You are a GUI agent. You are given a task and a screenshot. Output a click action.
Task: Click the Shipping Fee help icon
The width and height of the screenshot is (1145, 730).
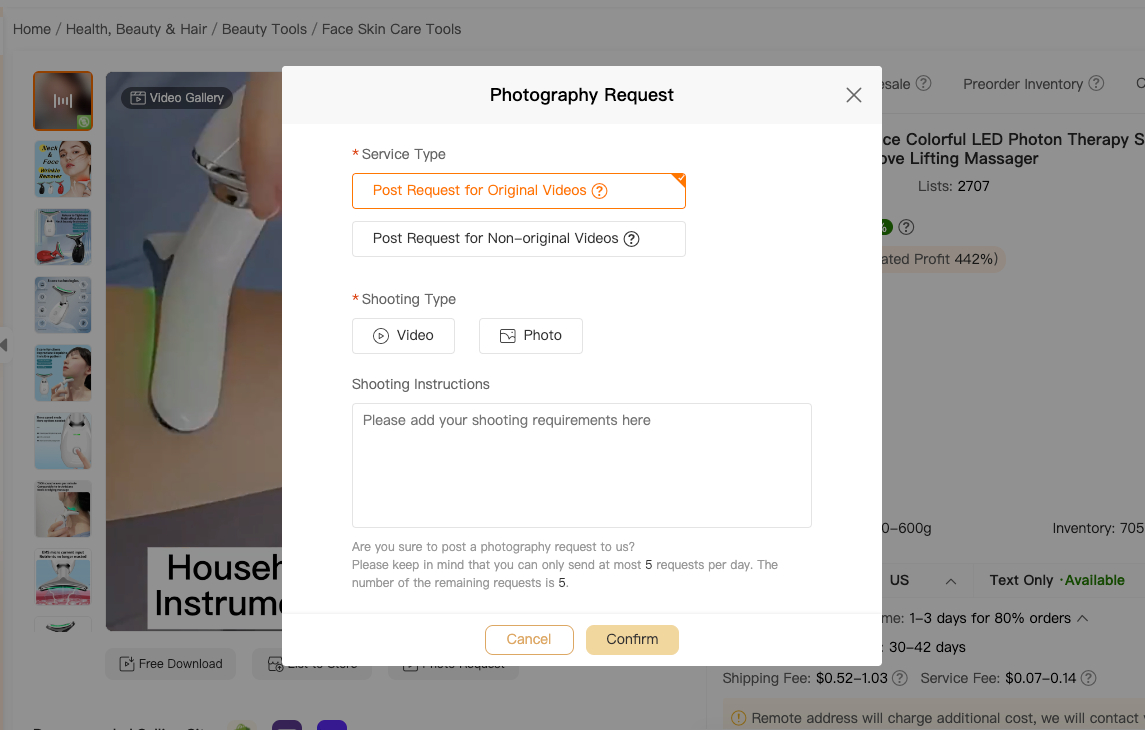[900, 678]
